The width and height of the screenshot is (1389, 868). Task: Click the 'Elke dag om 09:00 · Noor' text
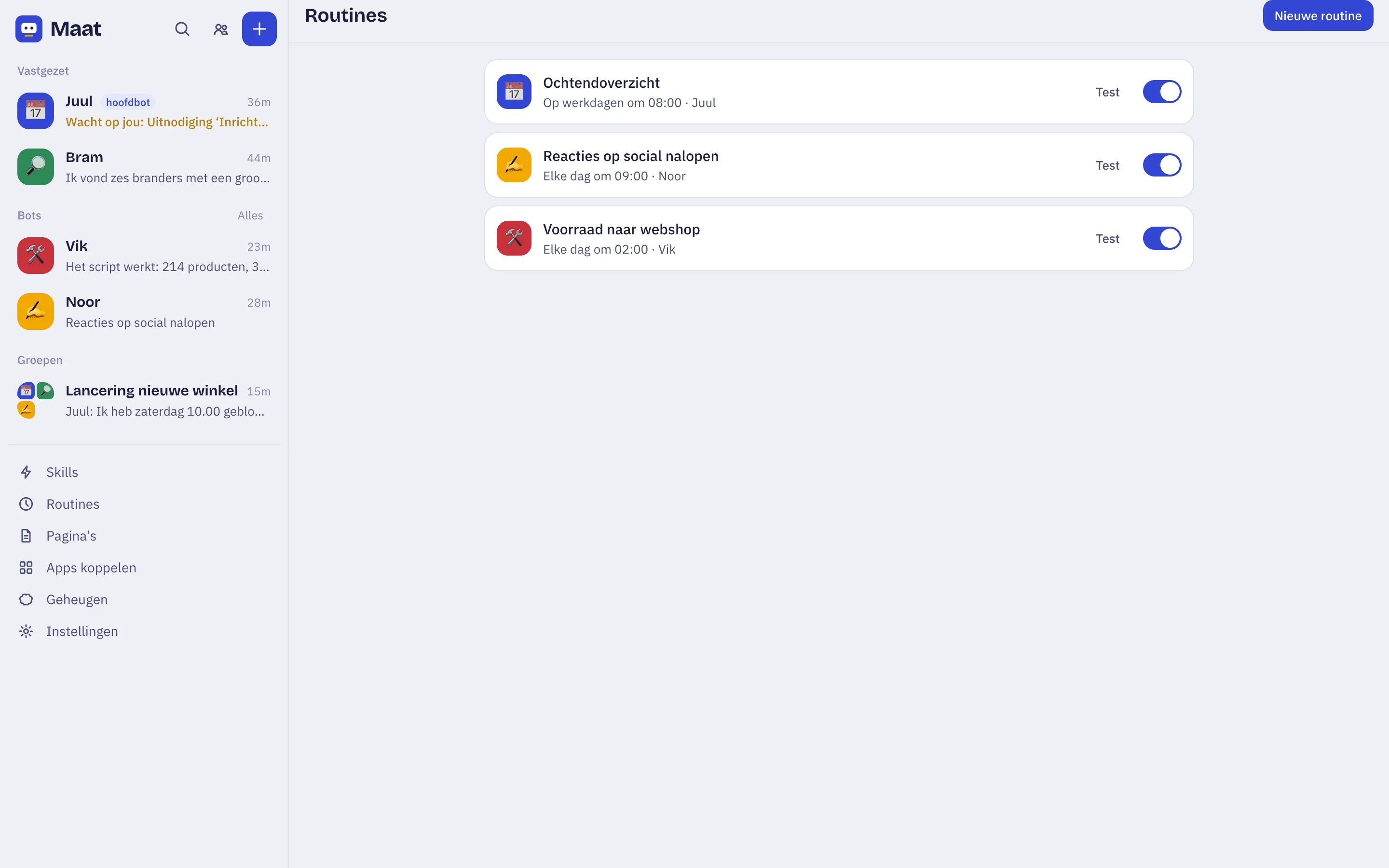[x=614, y=176]
